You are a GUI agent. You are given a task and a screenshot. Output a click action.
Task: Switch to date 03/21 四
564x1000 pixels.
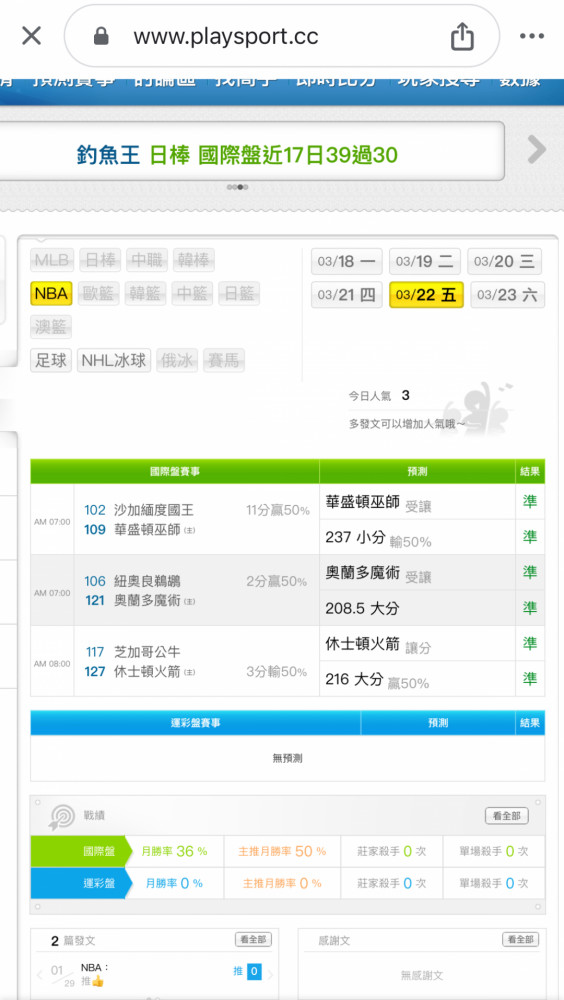point(346,295)
